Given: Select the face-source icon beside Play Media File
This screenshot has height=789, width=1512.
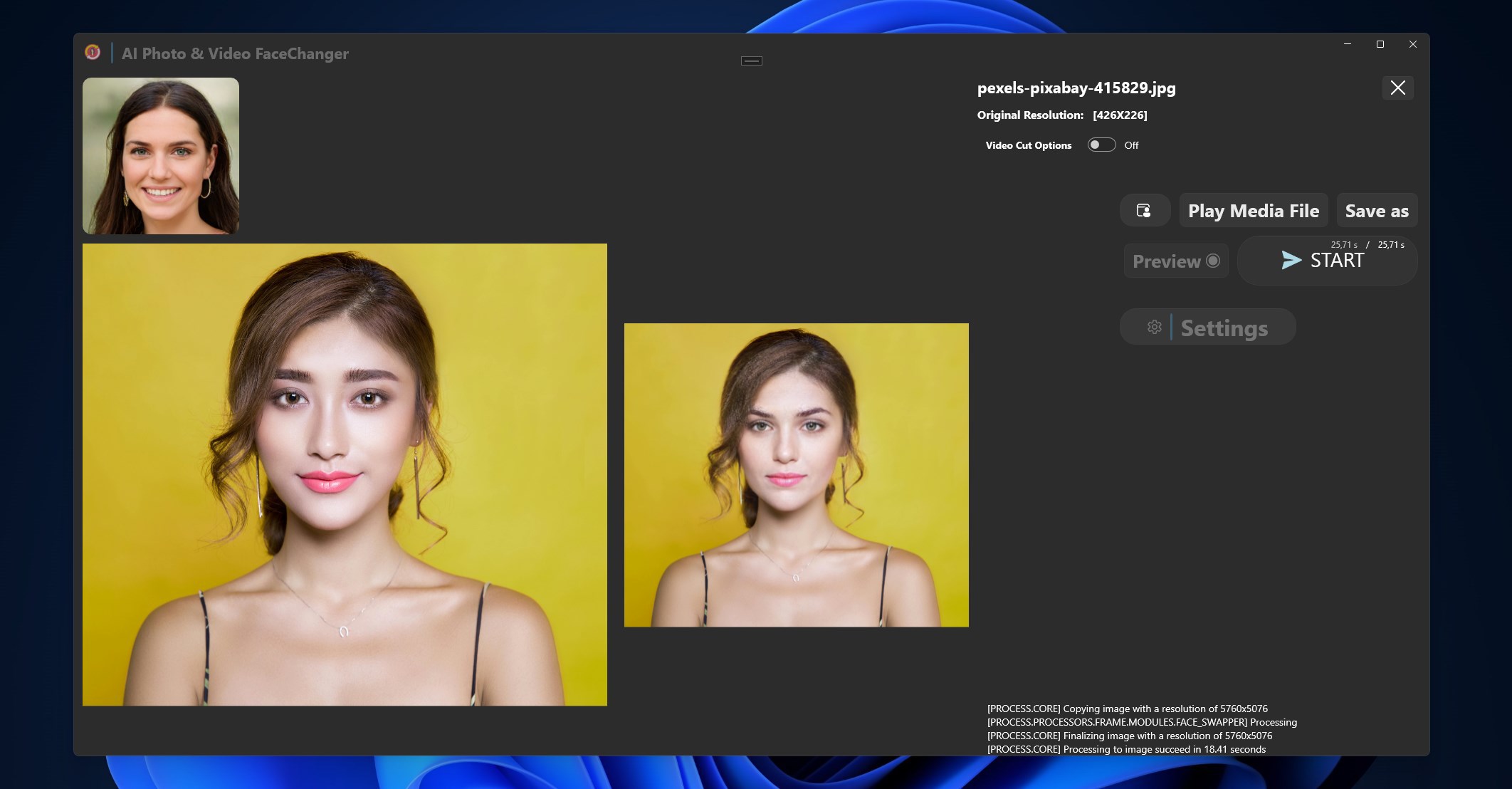Looking at the screenshot, I should click(1145, 210).
